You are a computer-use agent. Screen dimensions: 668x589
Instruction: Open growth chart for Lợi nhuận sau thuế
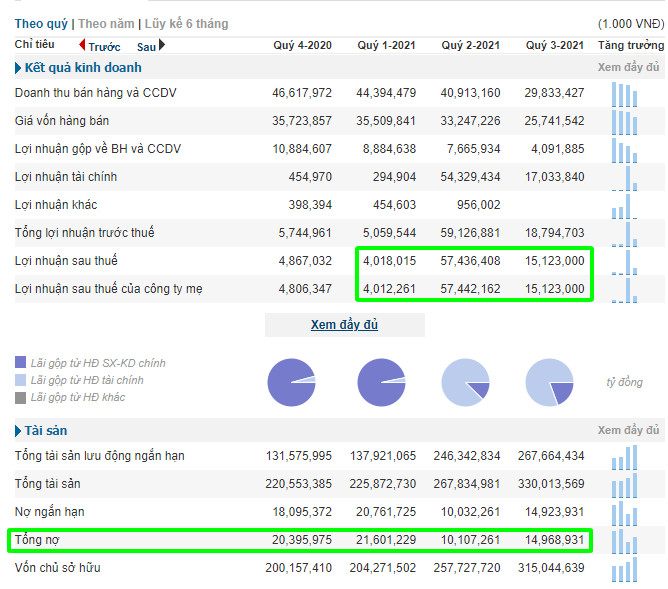(625, 262)
